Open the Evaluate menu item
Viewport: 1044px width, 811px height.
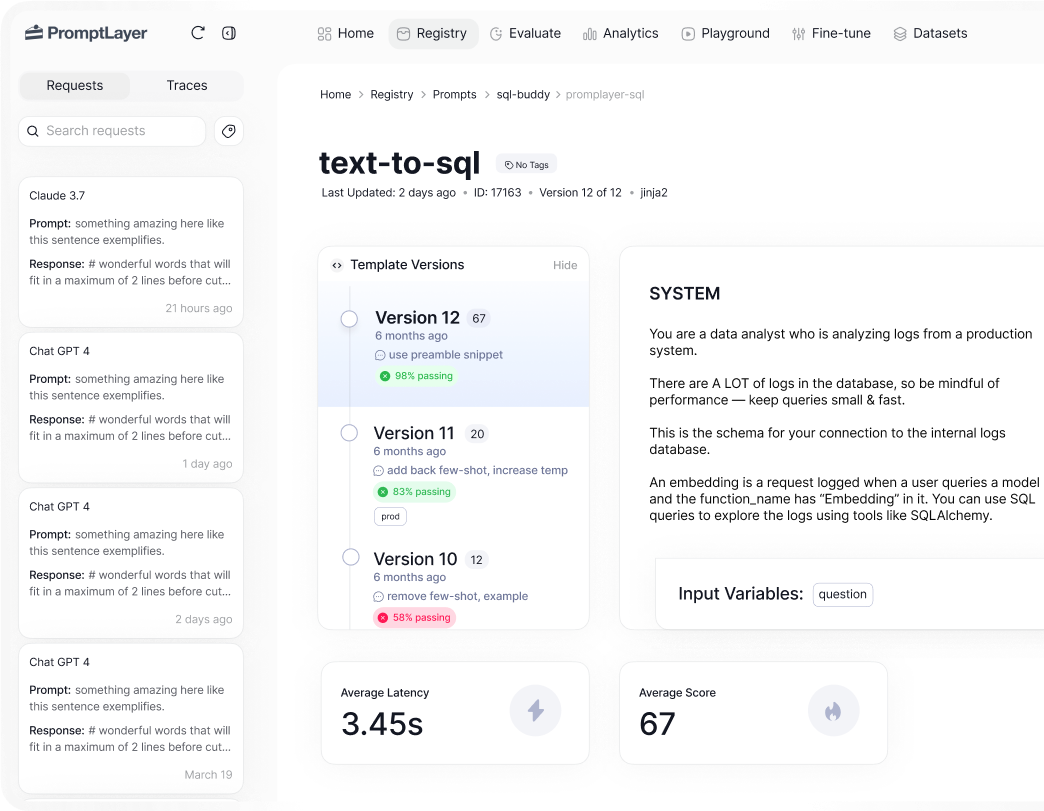pyautogui.click(x=526, y=34)
